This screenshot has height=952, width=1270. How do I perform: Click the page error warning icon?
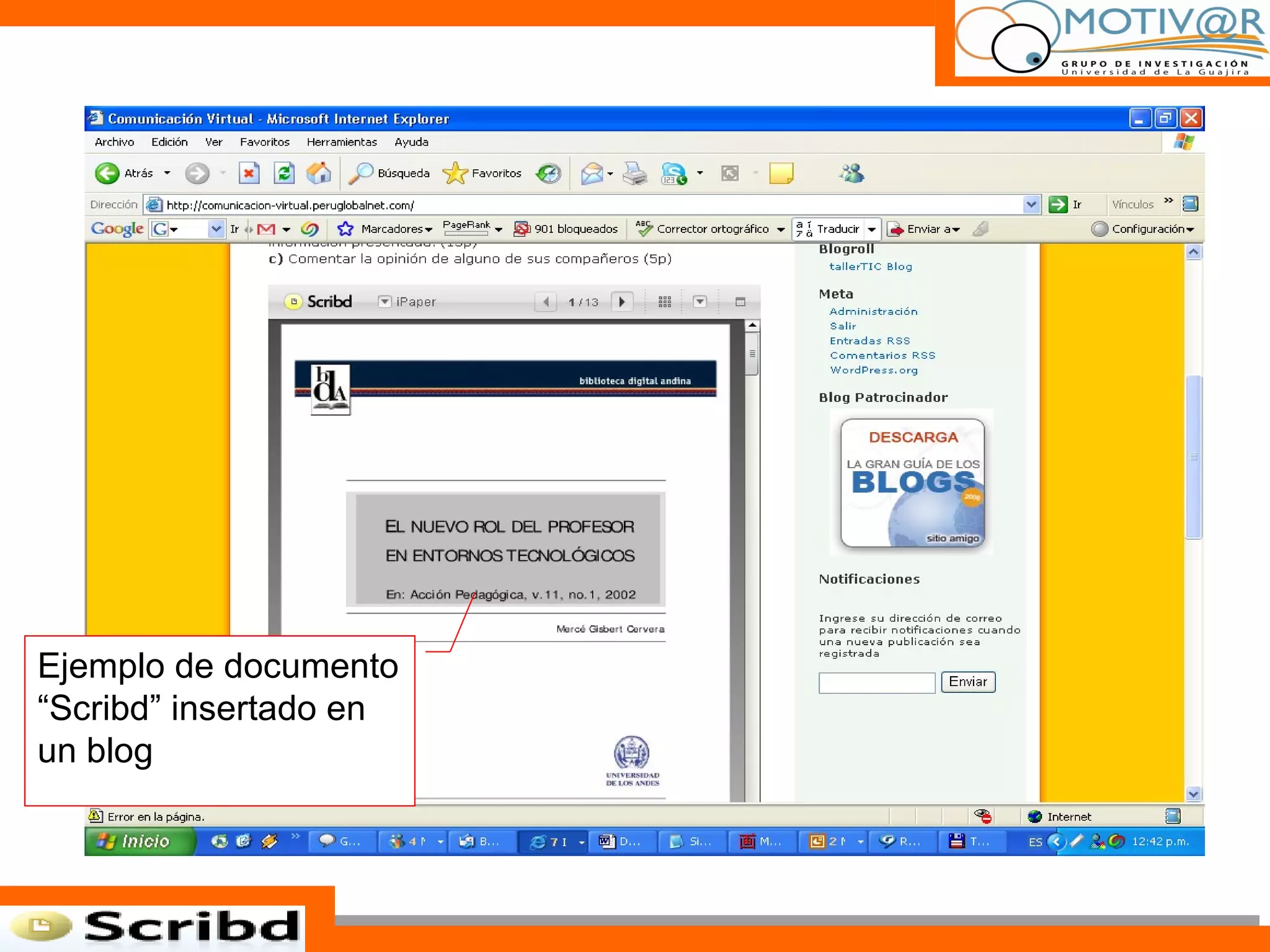[x=95, y=816]
